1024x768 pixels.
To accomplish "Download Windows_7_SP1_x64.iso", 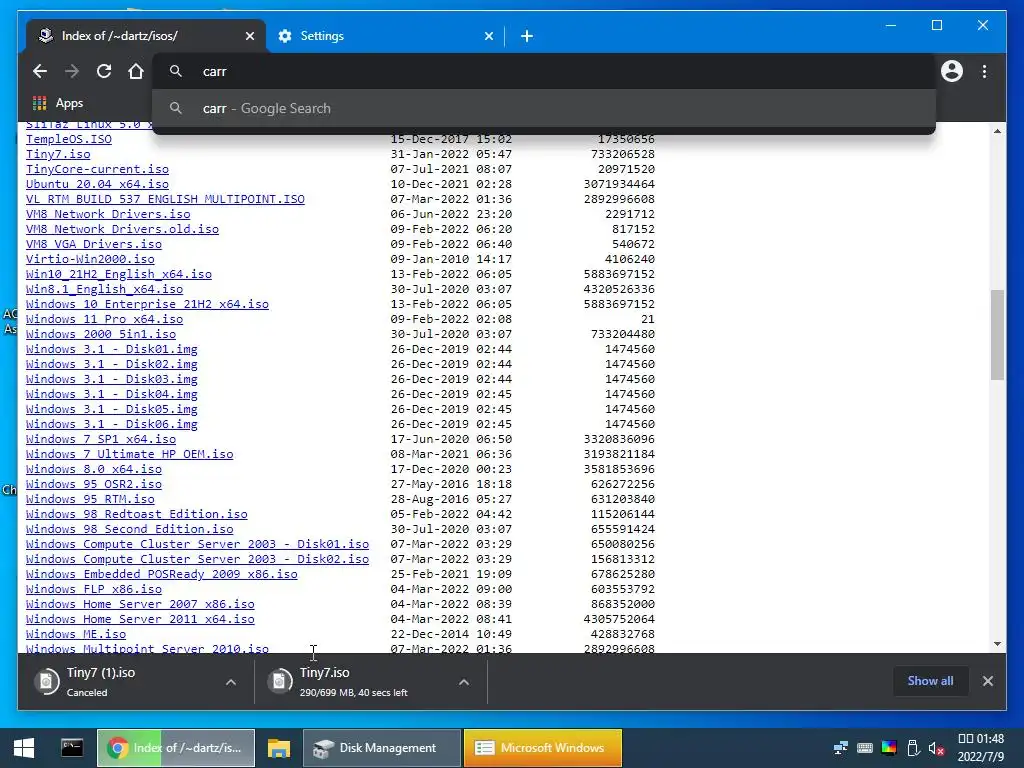I will 101,440.
